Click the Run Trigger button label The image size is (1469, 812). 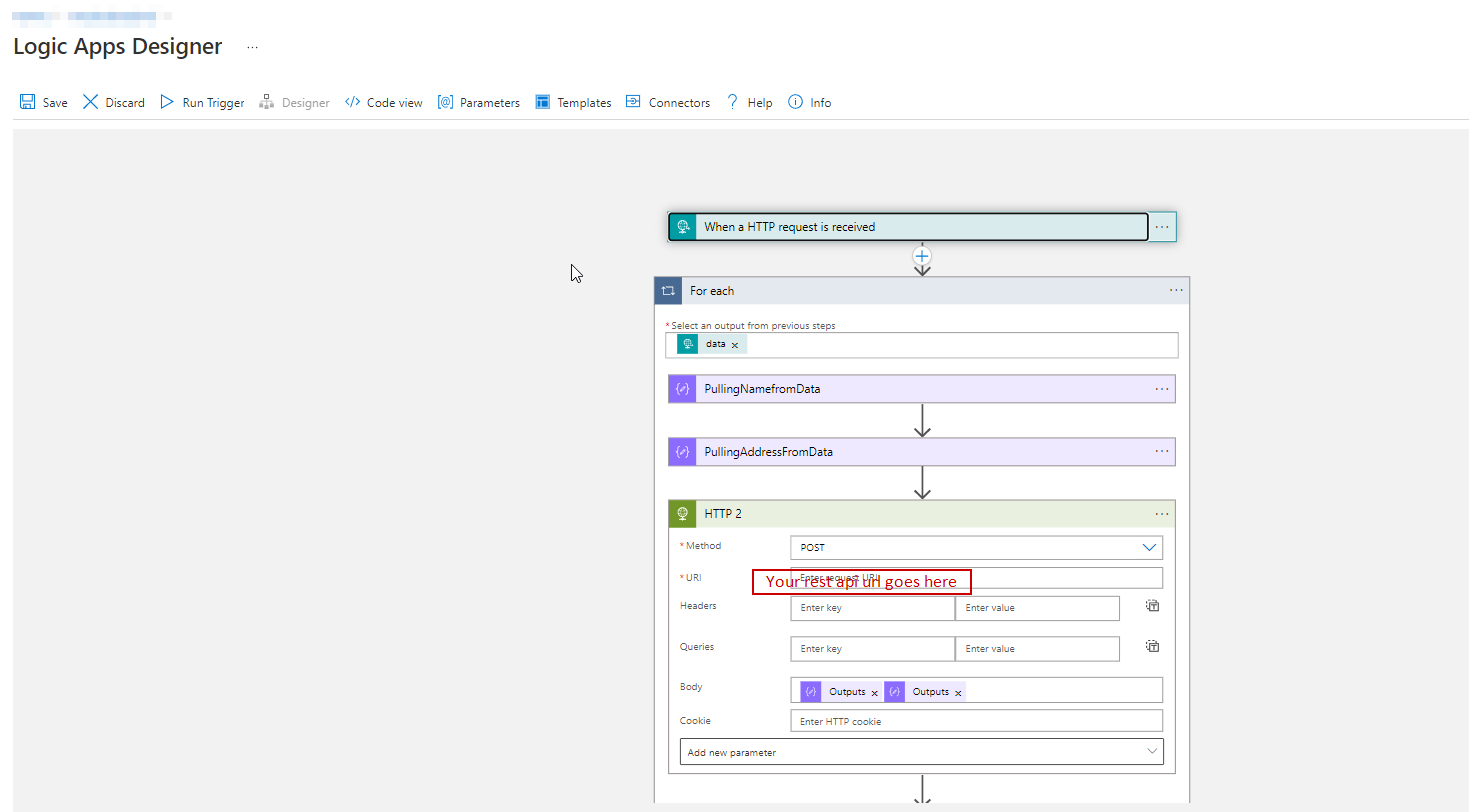click(x=213, y=103)
